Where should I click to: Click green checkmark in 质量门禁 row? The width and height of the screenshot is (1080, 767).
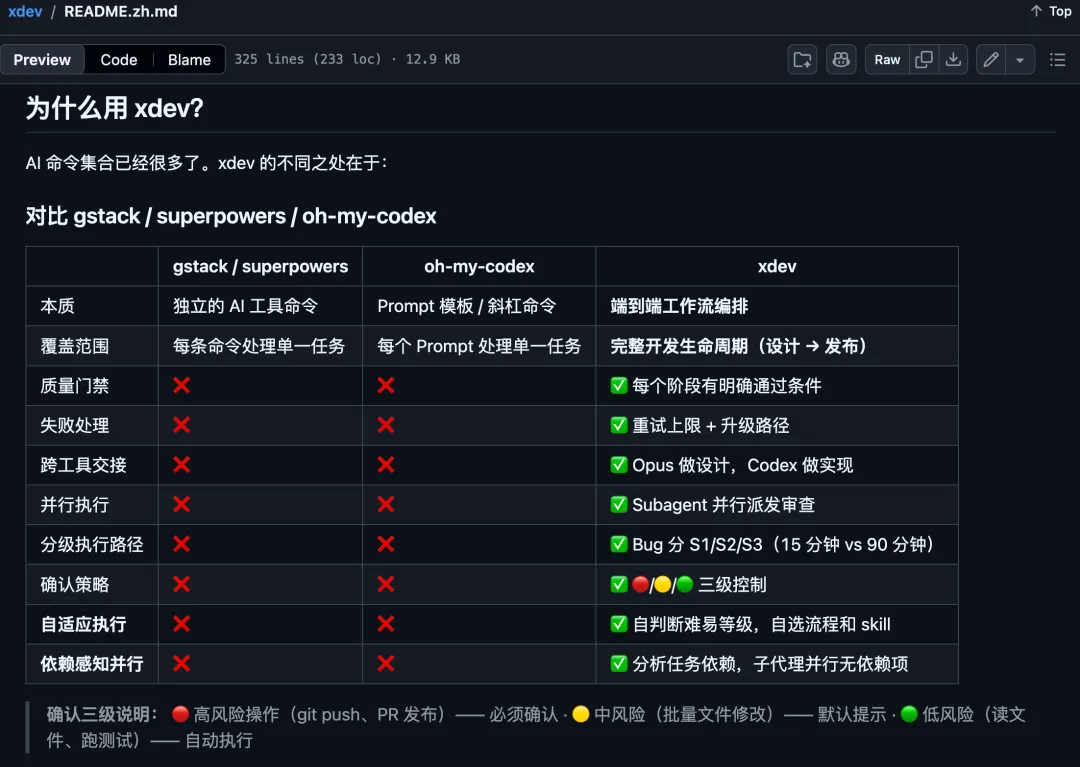coord(619,385)
